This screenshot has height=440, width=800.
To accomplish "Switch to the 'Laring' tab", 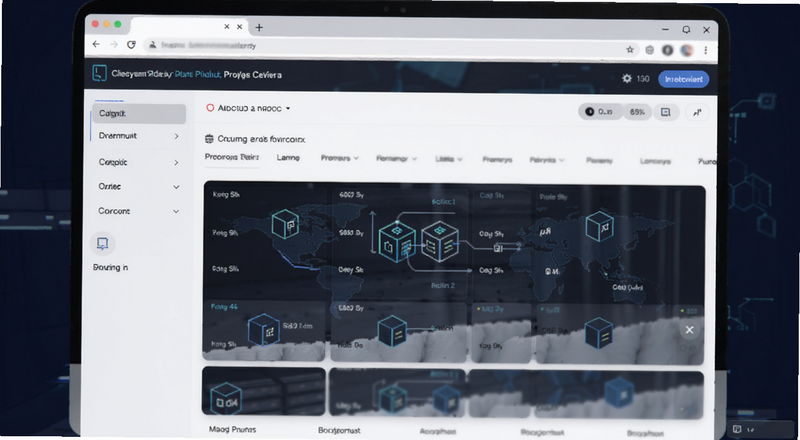I will [x=288, y=158].
